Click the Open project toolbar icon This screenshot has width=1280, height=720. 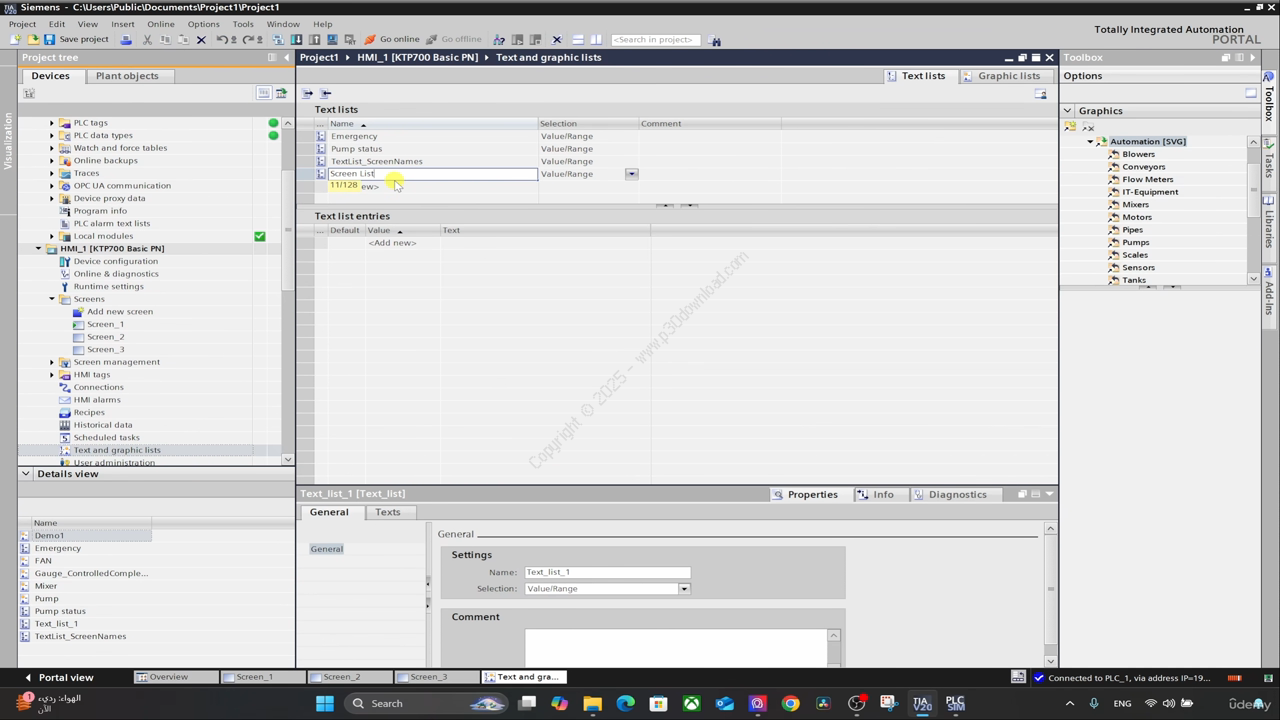(33, 40)
